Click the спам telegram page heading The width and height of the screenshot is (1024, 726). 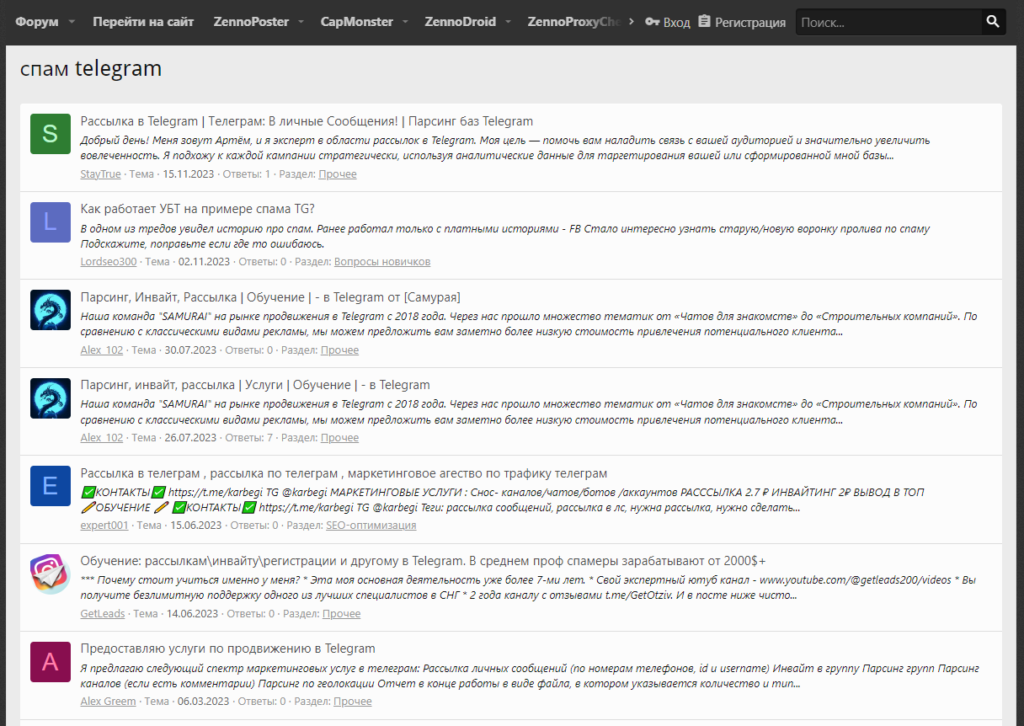(x=91, y=68)
